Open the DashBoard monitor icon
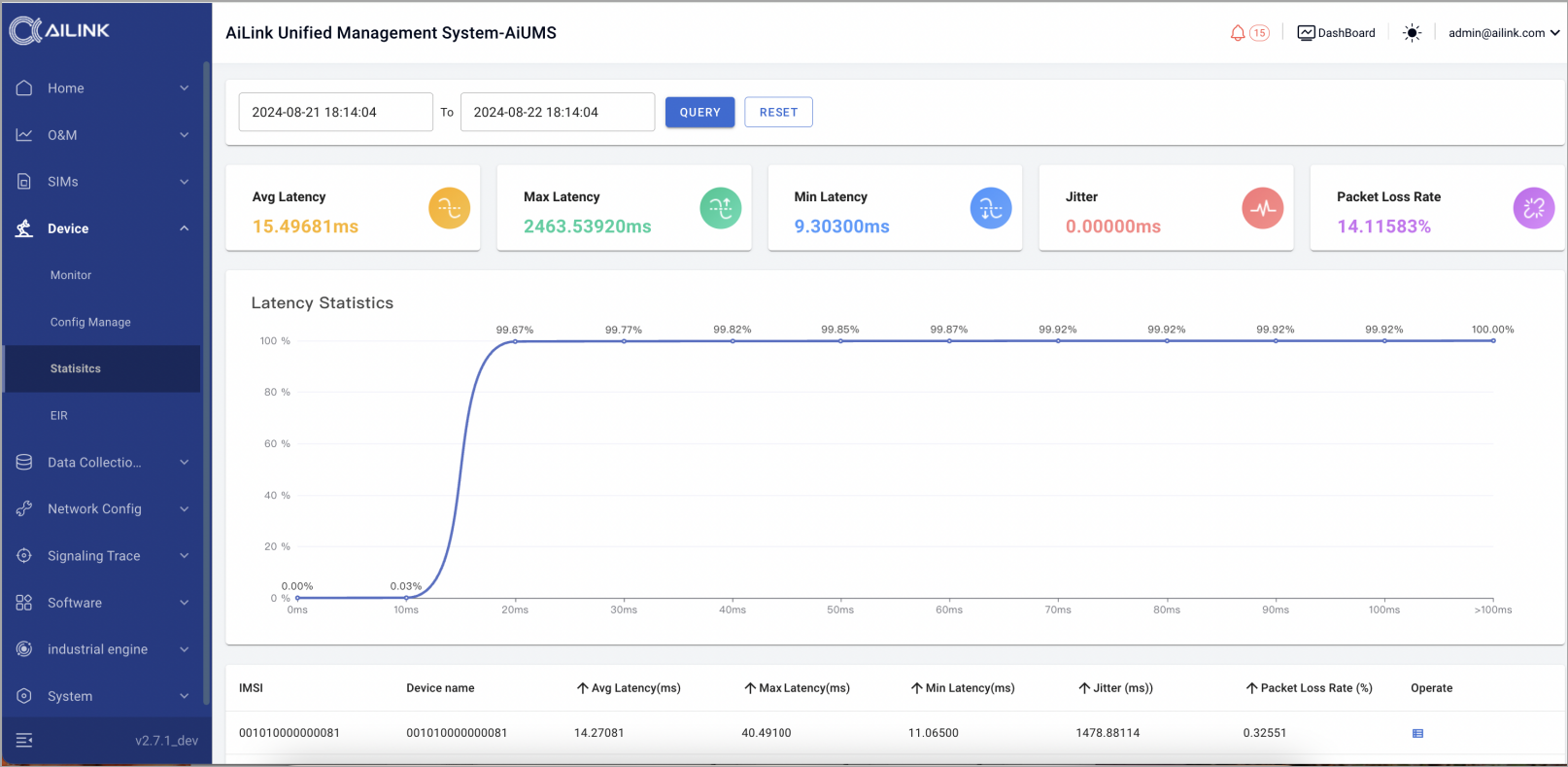The image size is (1568, 767). click(x=1306, y=33)
